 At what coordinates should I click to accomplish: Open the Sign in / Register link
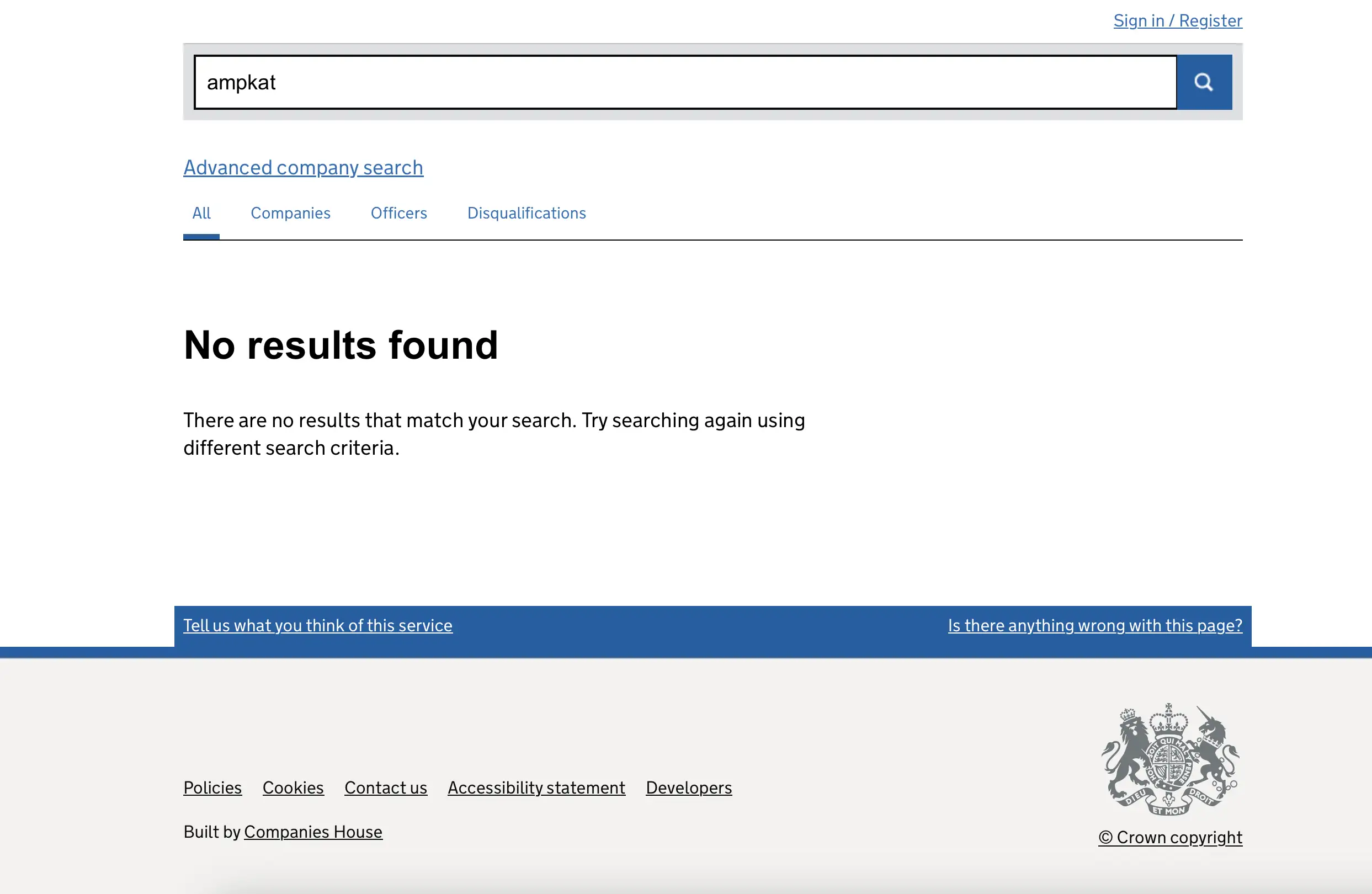1177,21
